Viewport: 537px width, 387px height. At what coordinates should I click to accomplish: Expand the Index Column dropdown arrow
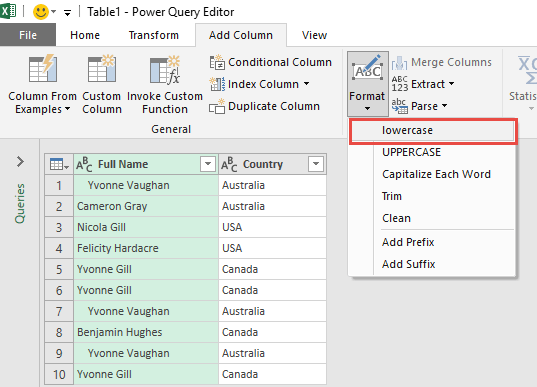(x=307, y=84)
